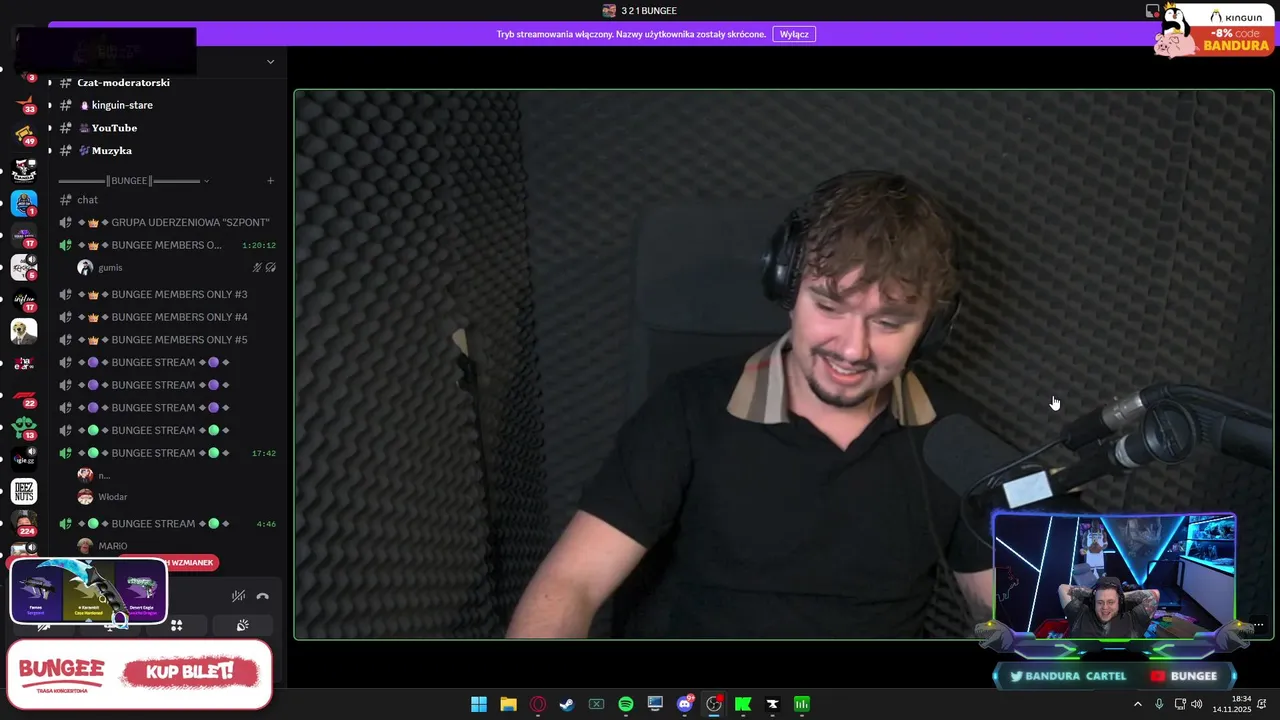
Task: Open Steam from the taskbar
Action: click(567, 704)
